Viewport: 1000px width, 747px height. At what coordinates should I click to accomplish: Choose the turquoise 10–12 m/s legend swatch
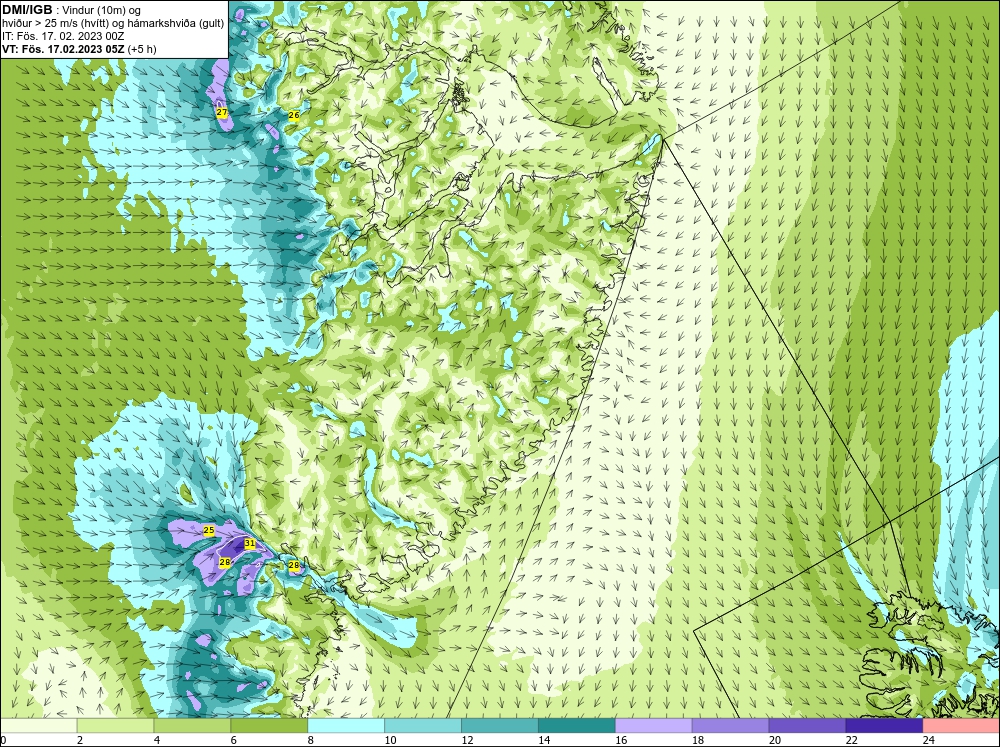(423, 725)
